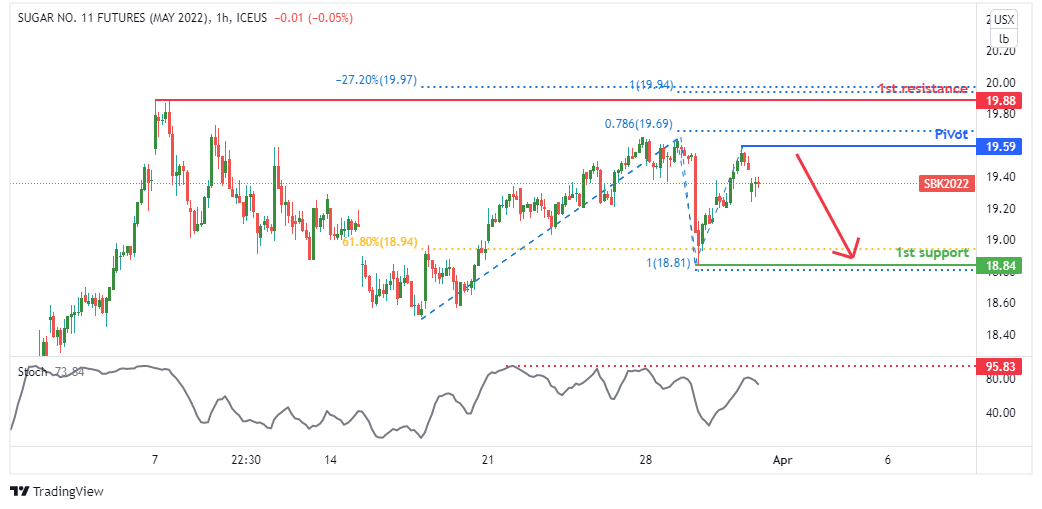The height and width of the screenshot is (509, 1042).
Task: Select the 18.84 support price label
Action: point(999,266)
